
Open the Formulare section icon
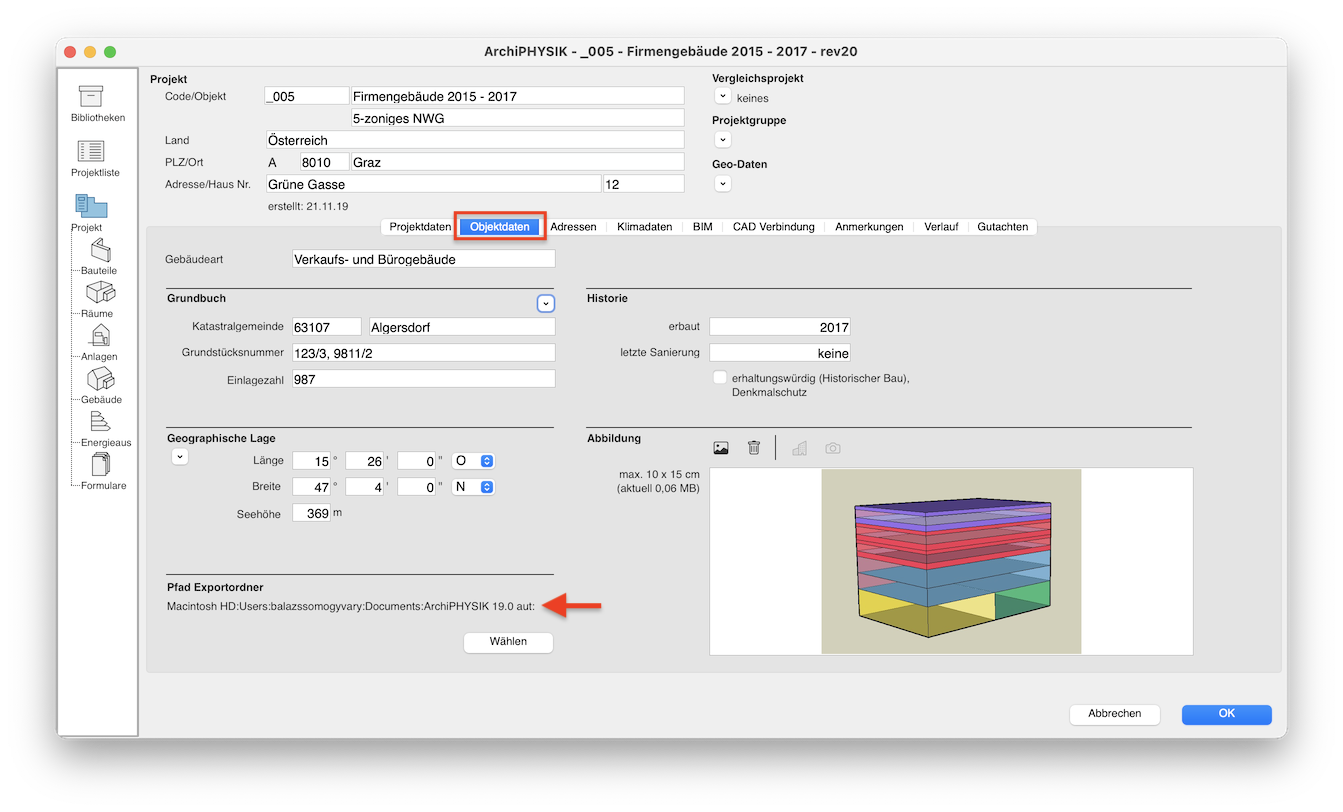point(100,464)
